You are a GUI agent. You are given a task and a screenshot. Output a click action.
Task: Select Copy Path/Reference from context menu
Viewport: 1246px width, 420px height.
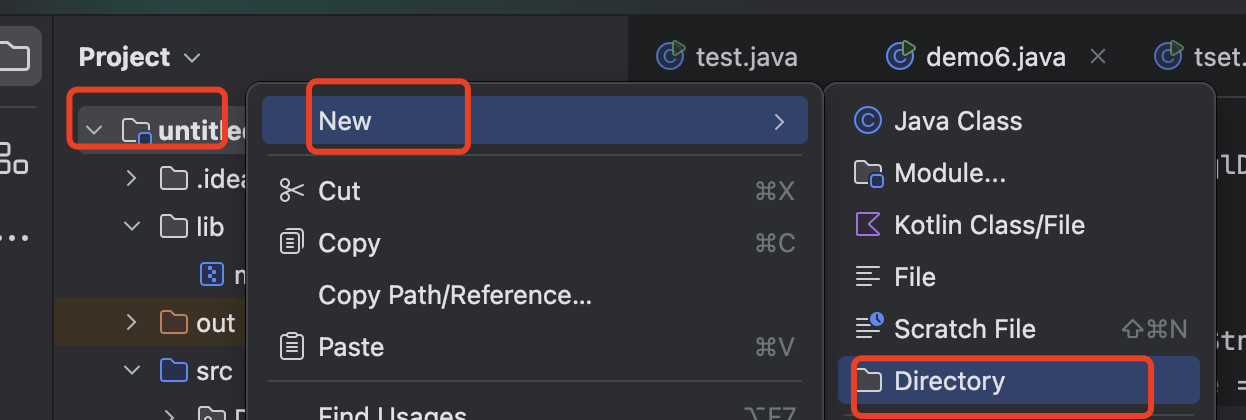click(455, 295)
